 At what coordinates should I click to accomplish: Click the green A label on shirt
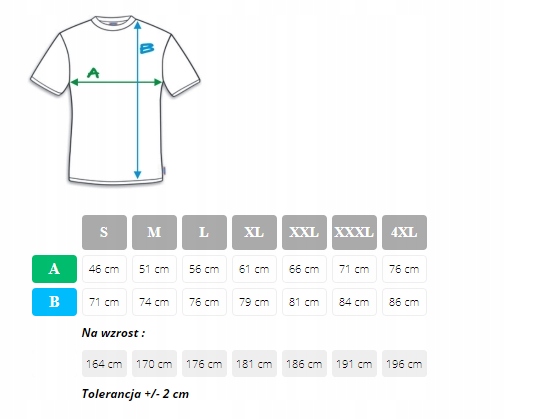click(x=93, y=73)
